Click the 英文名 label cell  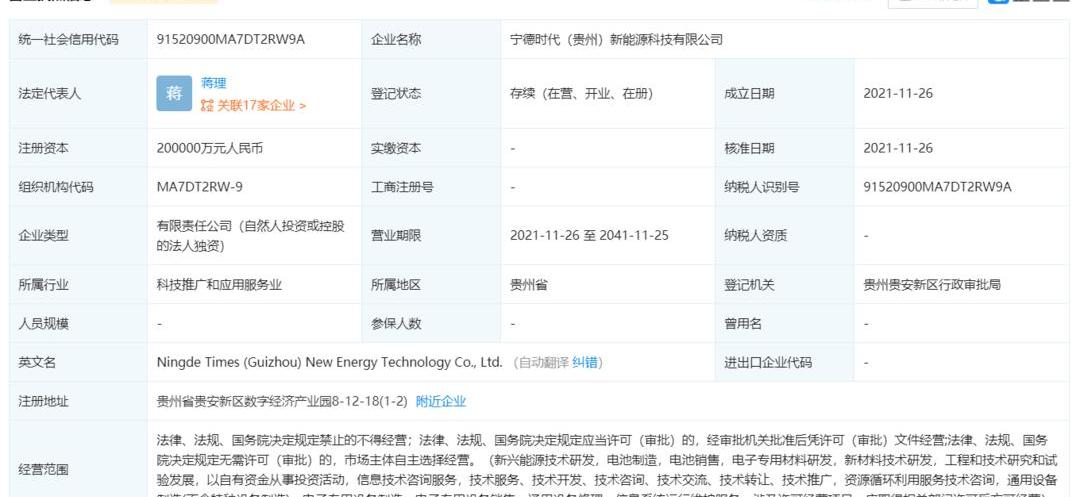(x=79, y=362)
